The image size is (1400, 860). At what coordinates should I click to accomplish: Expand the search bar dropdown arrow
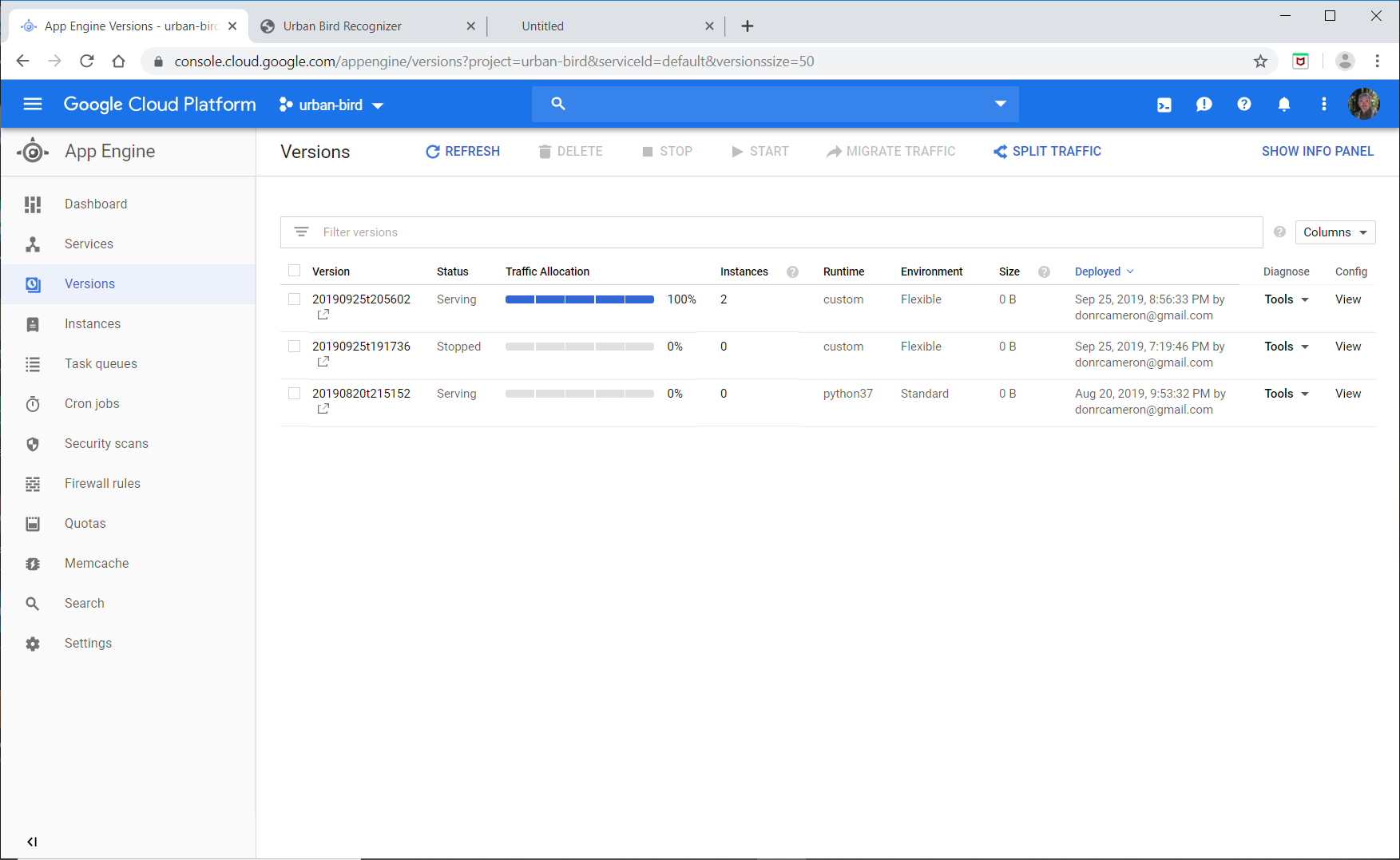pyautogui.click(x=1000, y=104)
